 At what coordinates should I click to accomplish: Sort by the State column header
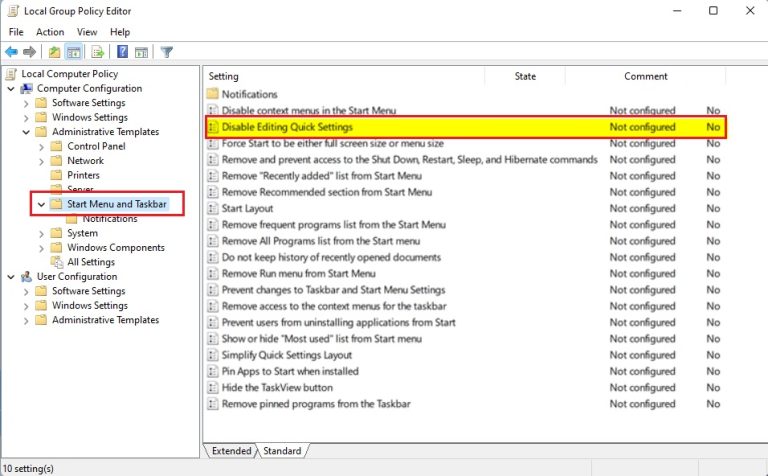[x=525, y=76]
